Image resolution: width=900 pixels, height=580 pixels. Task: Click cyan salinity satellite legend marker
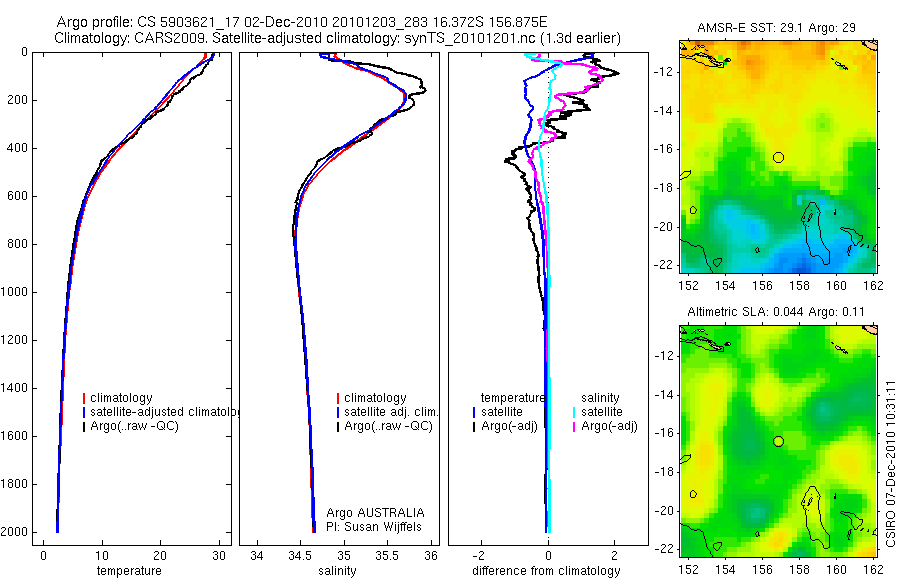pyautogui.click(x=574, y=412)
